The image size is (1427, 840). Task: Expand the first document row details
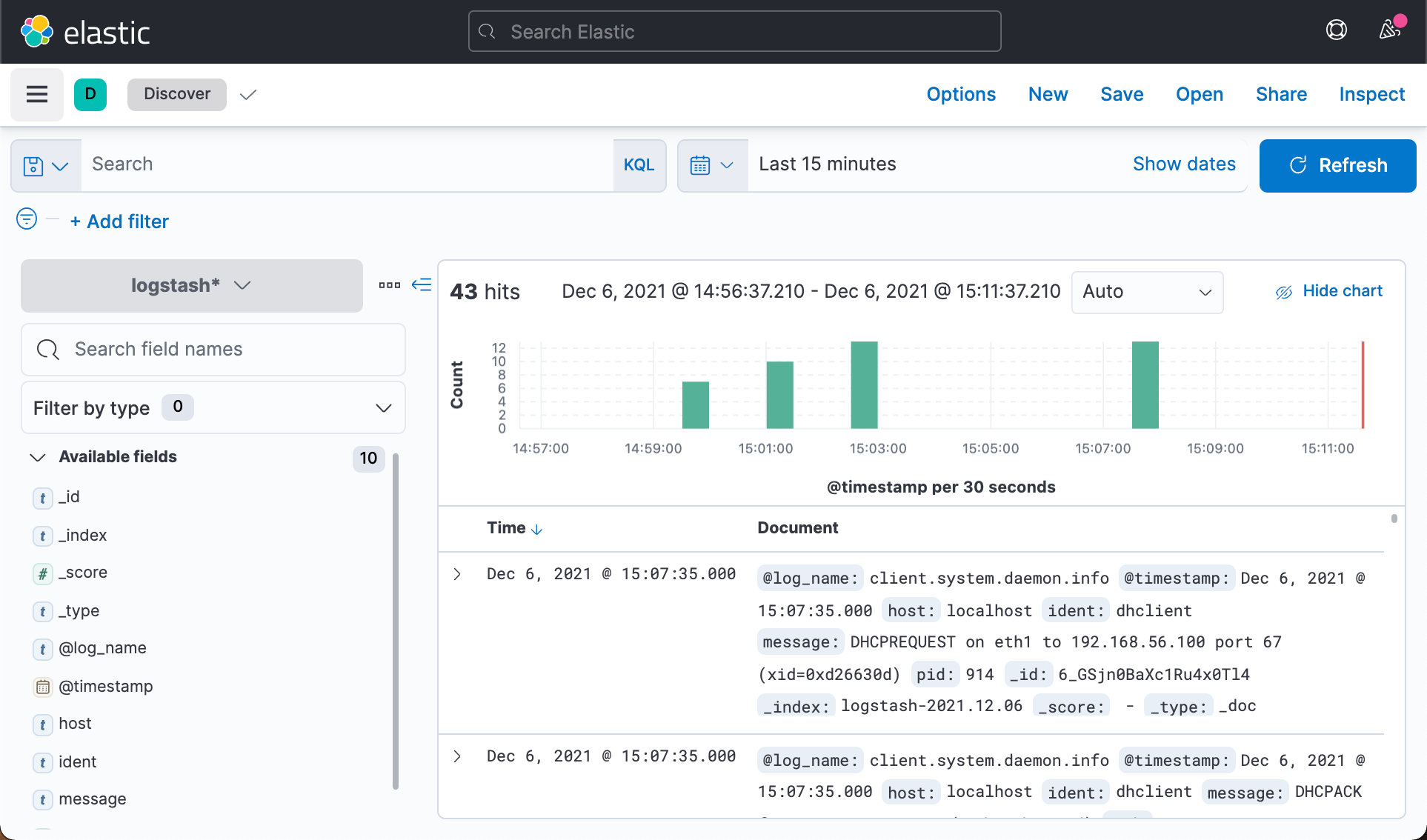click(x=456, y=574)
